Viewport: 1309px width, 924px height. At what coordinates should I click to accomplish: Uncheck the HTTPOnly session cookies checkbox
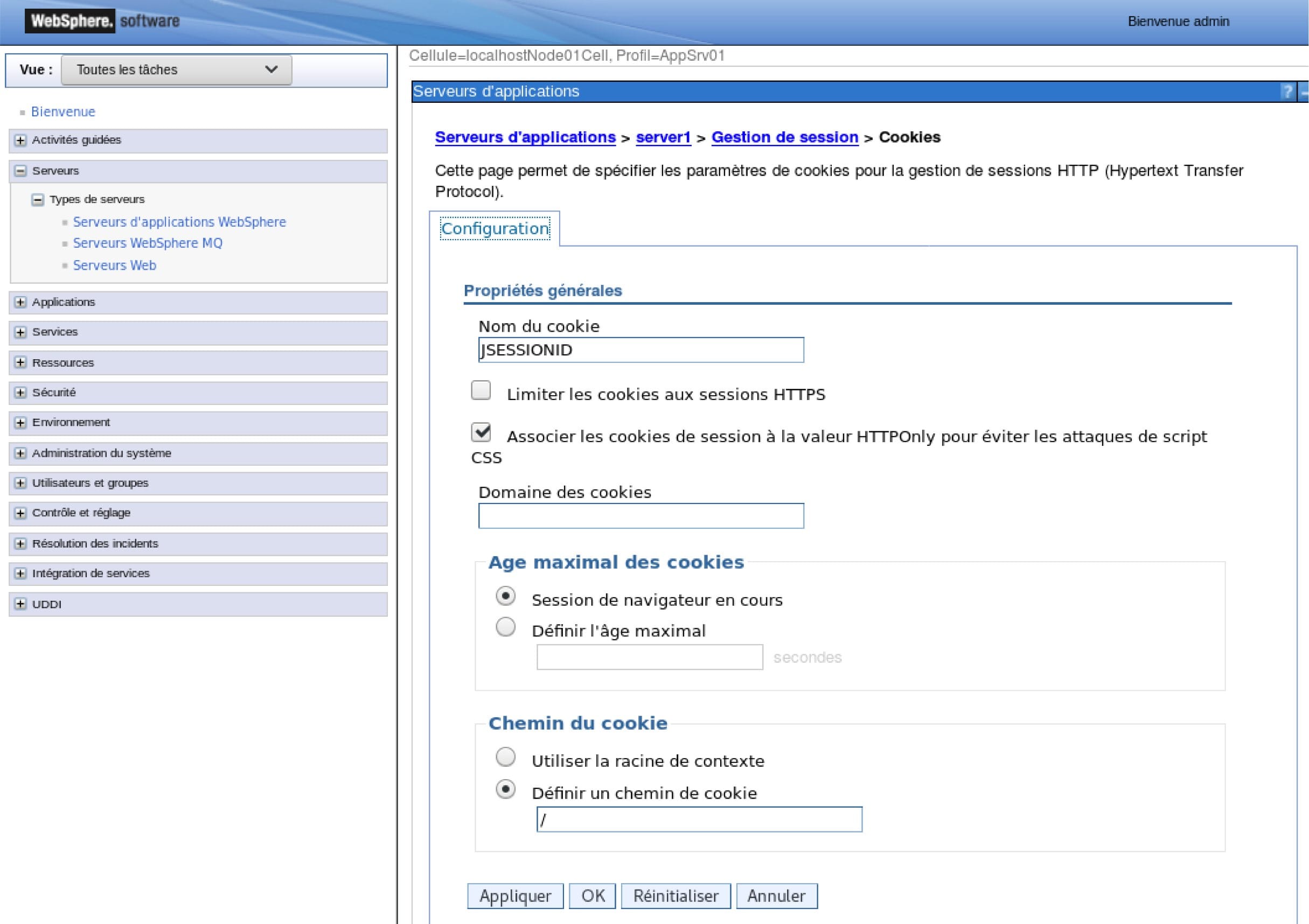(x=481, y=432)
